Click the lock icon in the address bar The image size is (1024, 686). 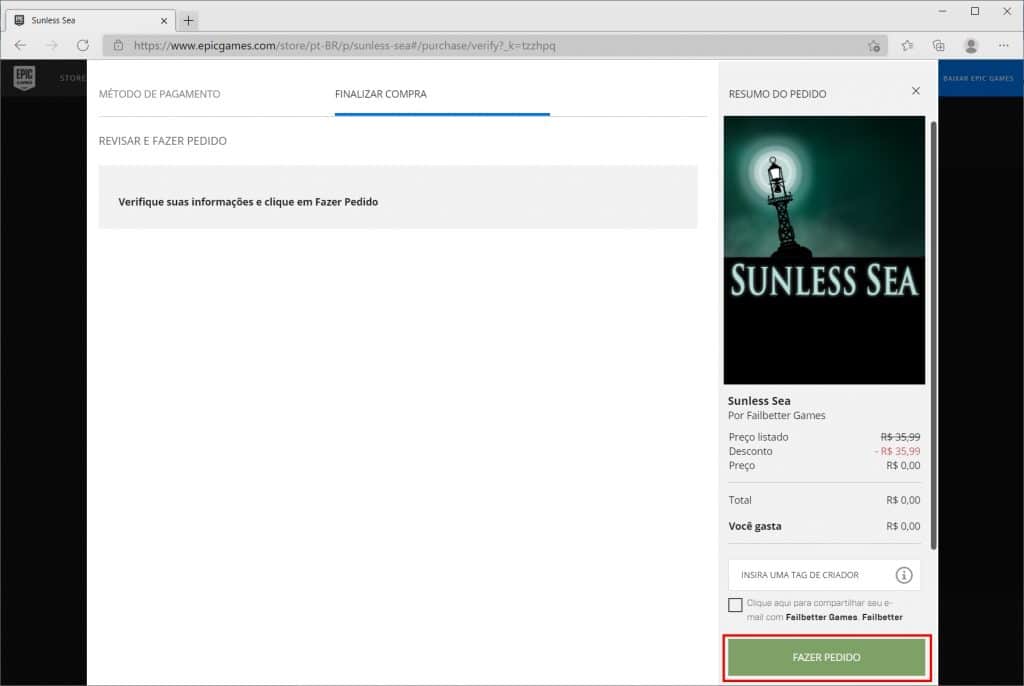click(118, 46)
